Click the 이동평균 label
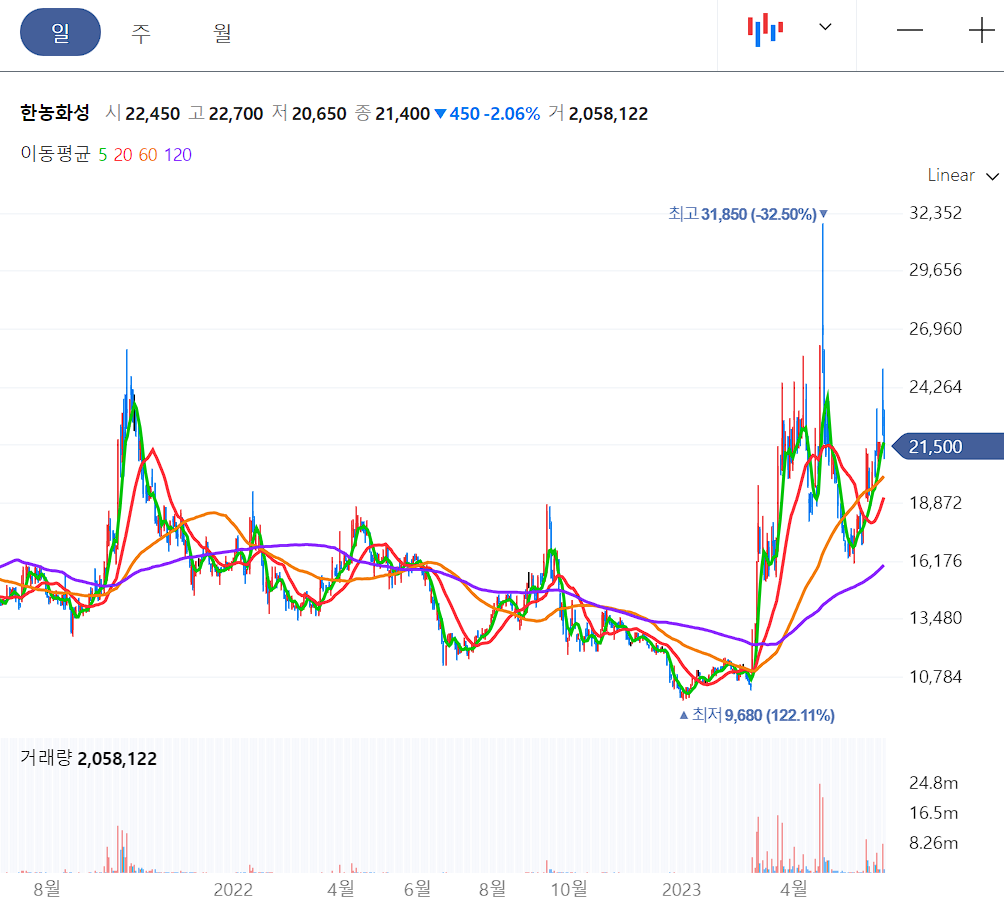Viewport: 1004px width, 922px height. click(x=55, y=154)
